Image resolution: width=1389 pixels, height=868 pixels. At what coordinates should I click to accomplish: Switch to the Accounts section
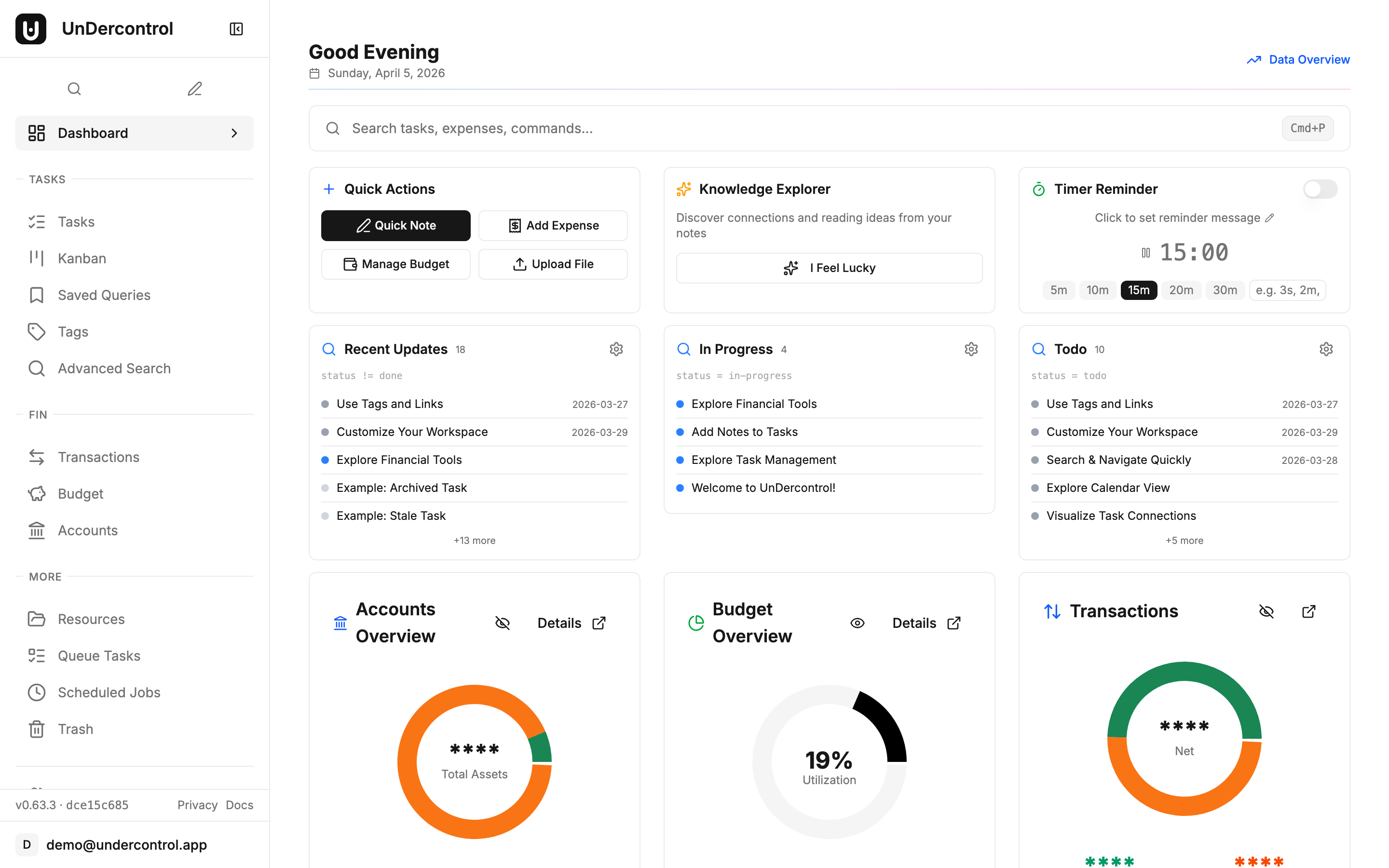point(87,530)
